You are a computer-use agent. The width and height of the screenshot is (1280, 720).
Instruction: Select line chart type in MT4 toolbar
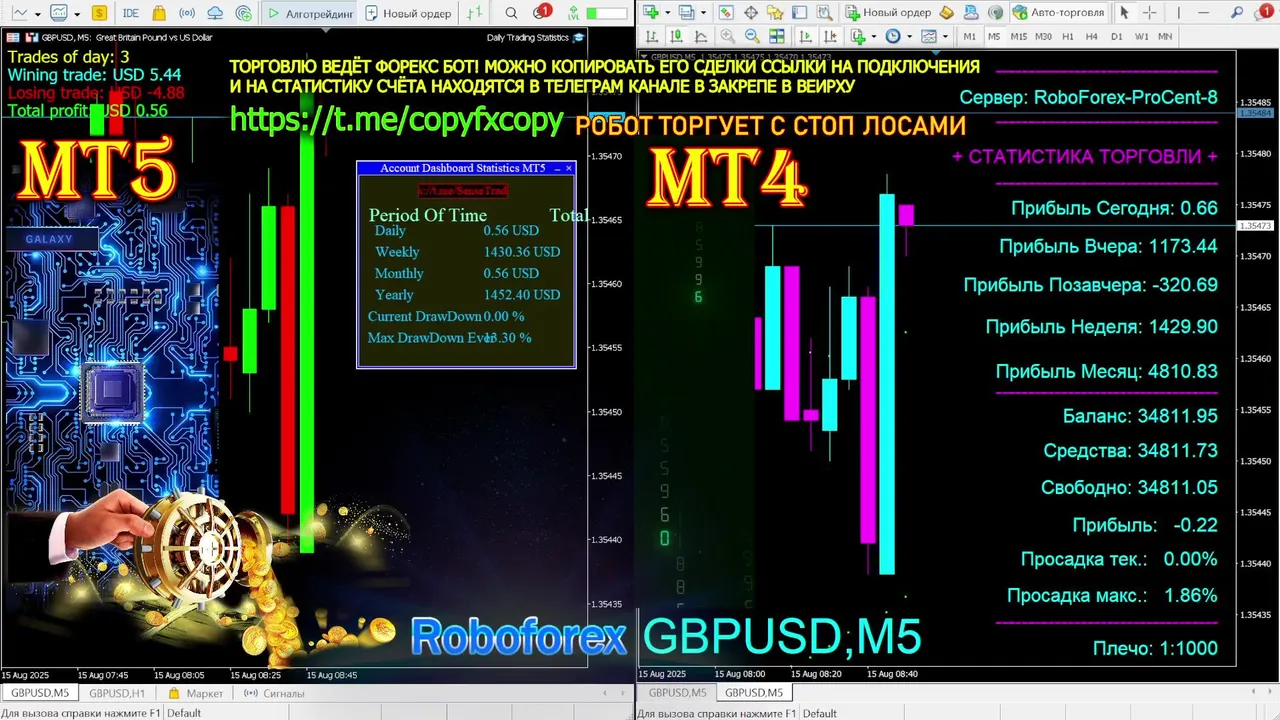point(700,36)
